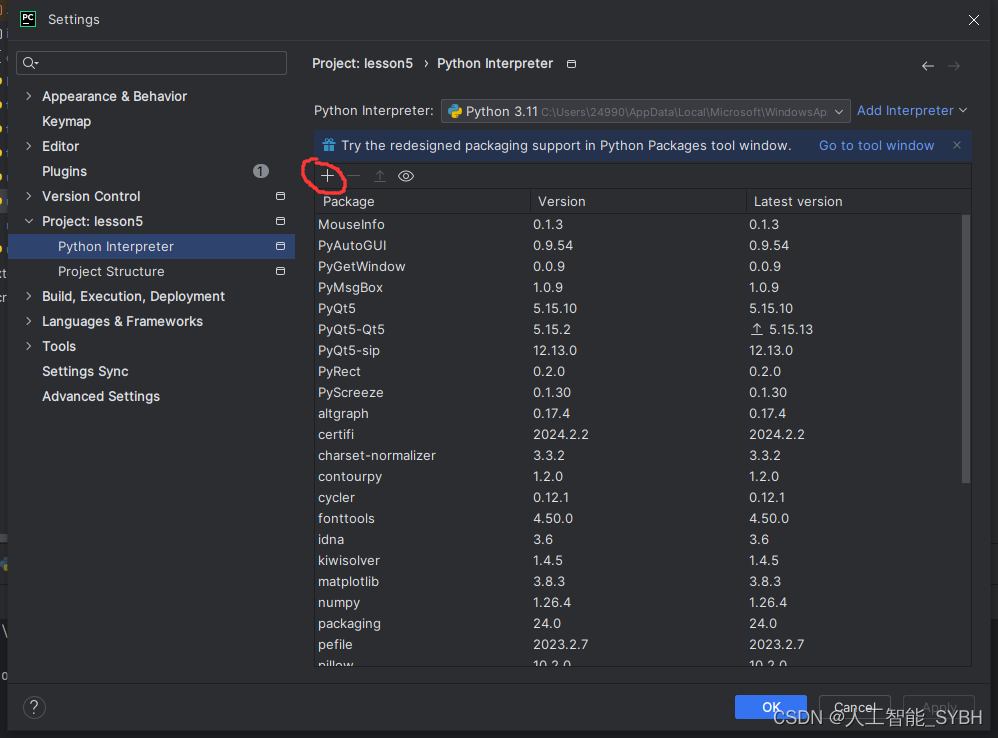
Task: Dismiss the redesigned packaging support banner
Action: (957, 145)
